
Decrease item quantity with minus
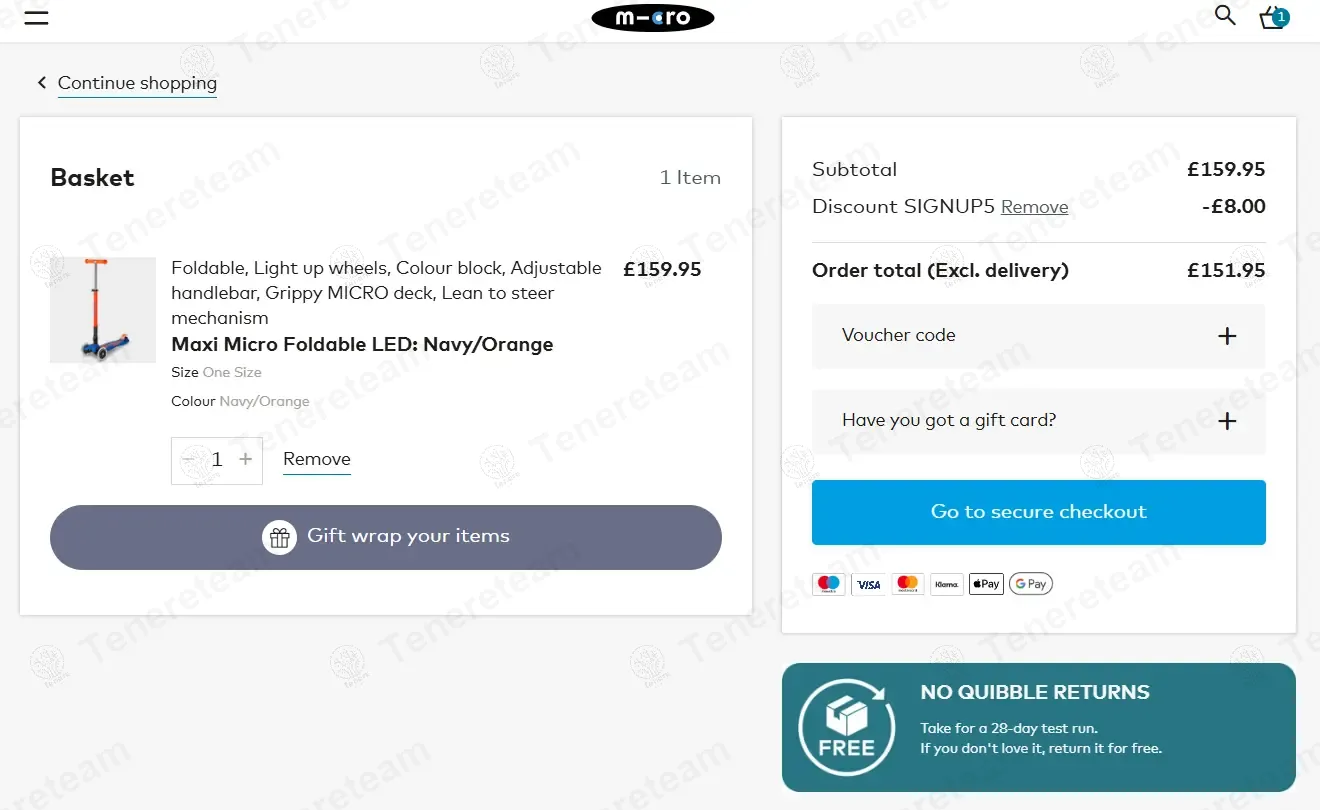coord(189,460)
